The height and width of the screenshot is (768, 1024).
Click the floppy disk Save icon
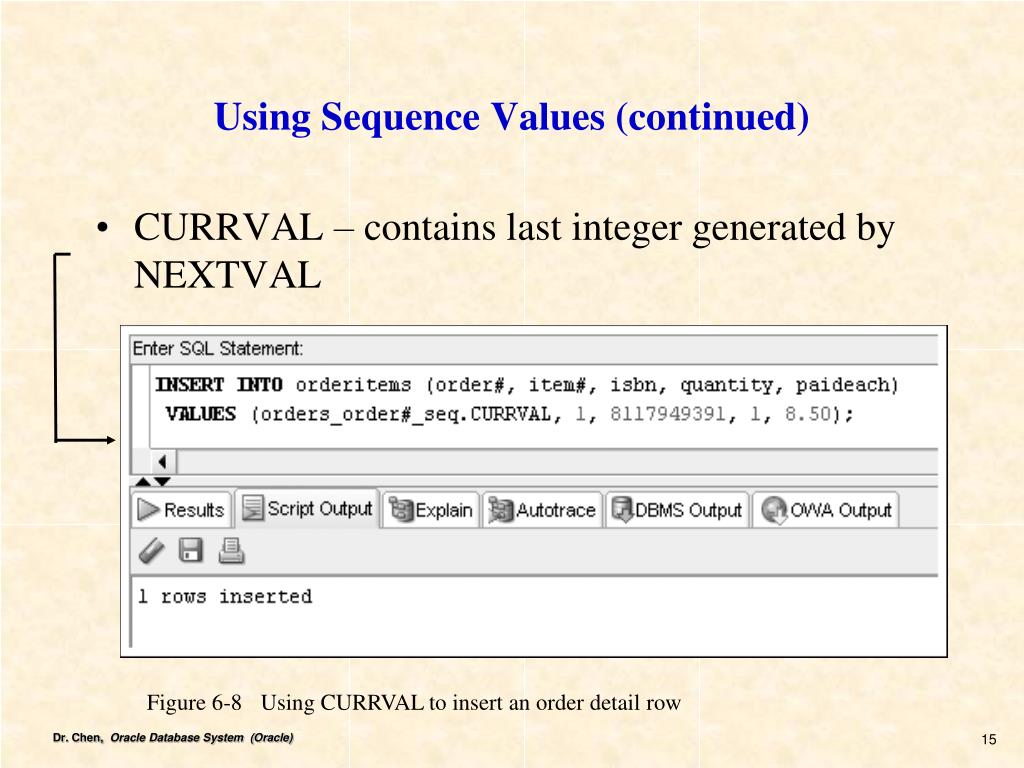pyautogui.click(x=191, y=551)
